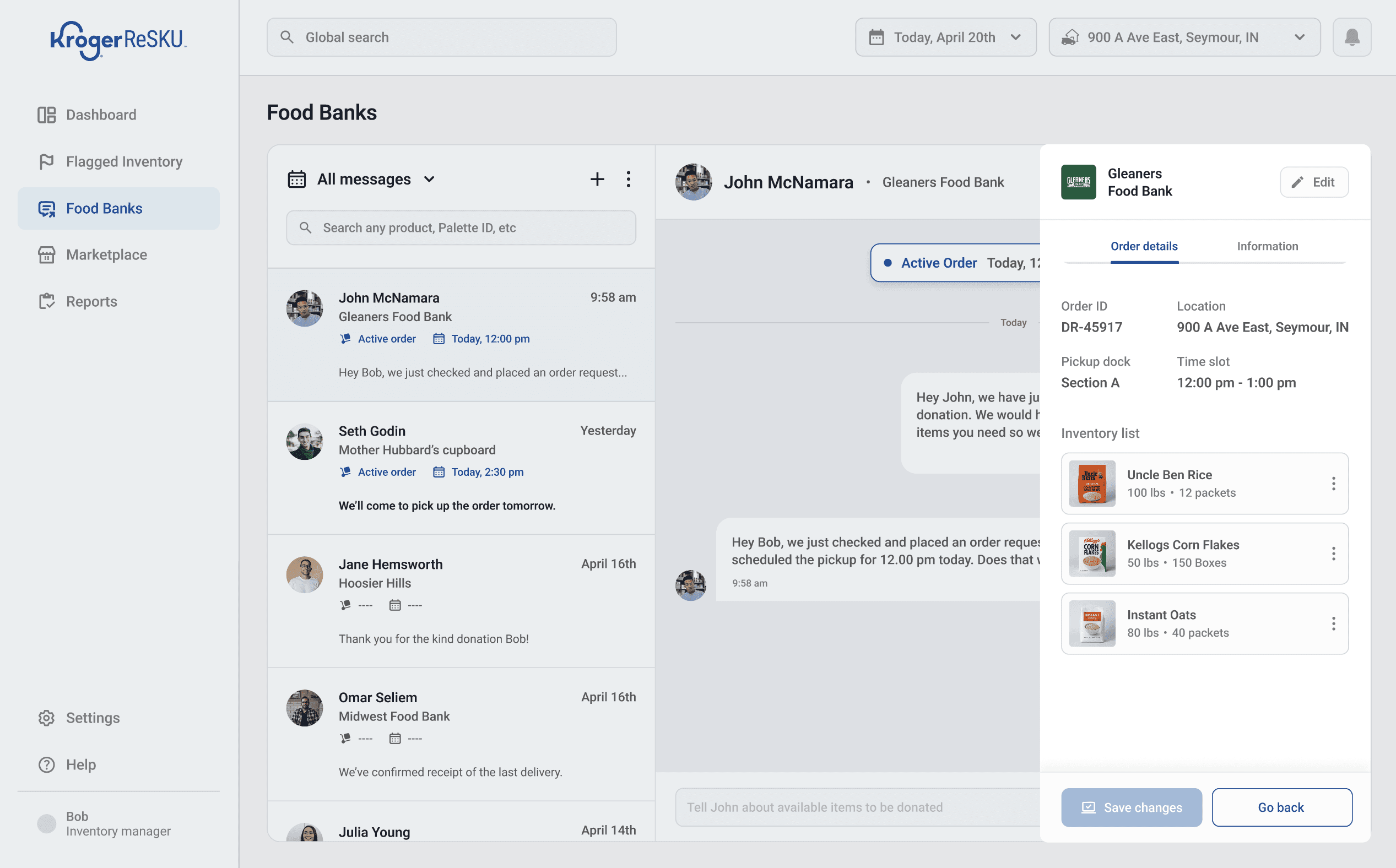Expand the 900 A Ave East location dropdown

[x=1184, y=37]
